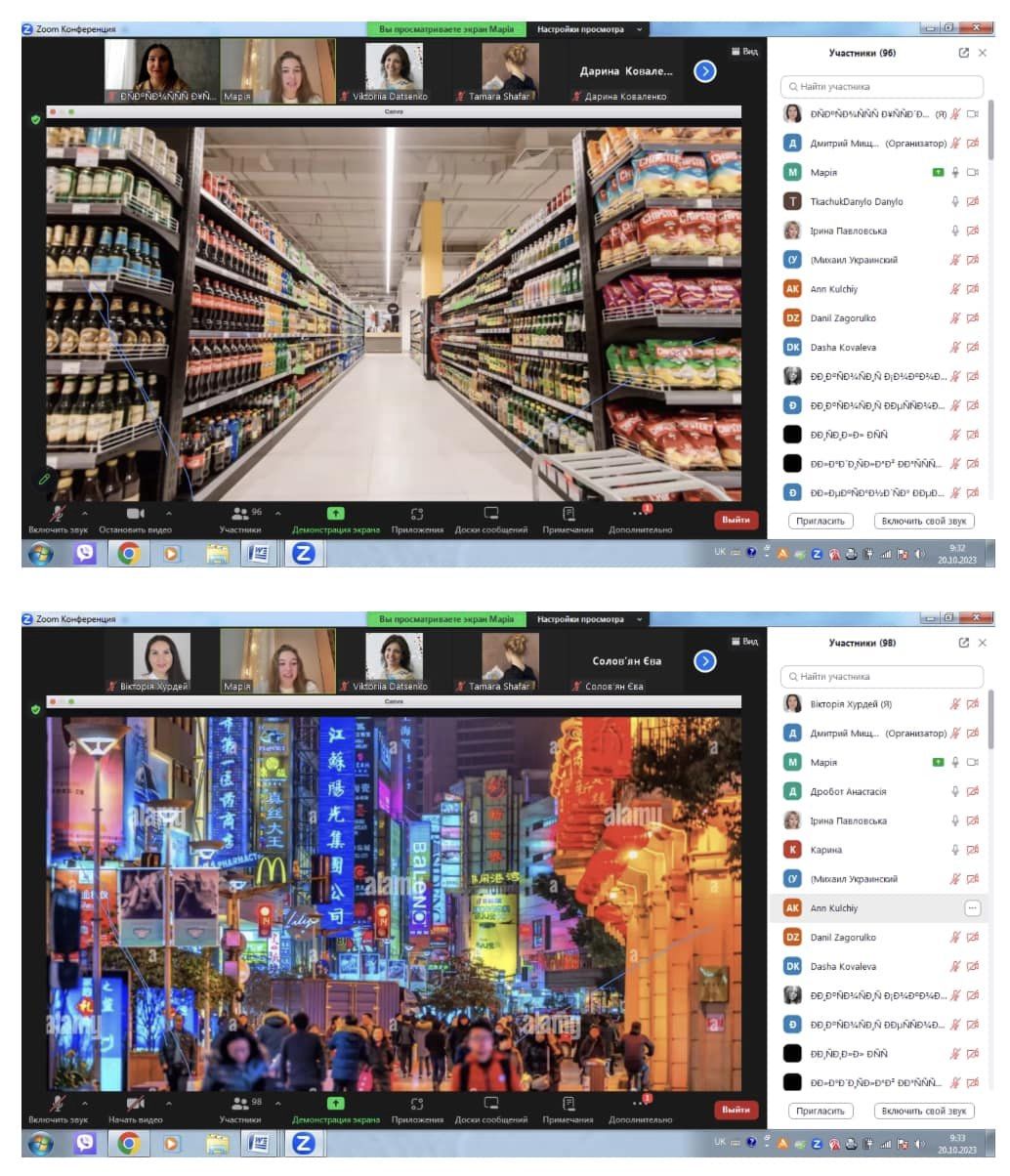Open Приложения in upper Zoom window
Image resolution: width=1010 pixels, height=1176 pixels.
pos(417,519)
